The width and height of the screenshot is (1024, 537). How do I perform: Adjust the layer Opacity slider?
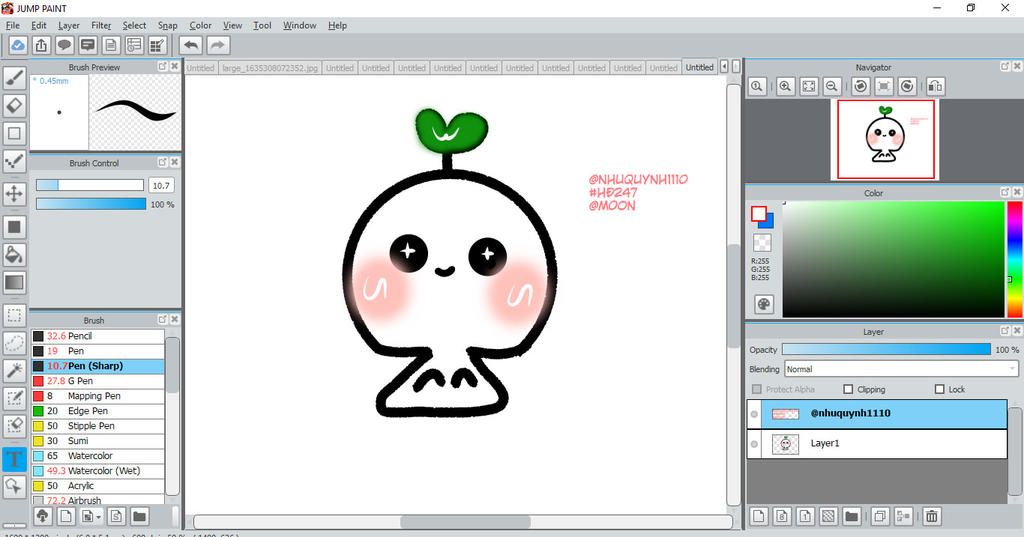(x=886, y=350)
